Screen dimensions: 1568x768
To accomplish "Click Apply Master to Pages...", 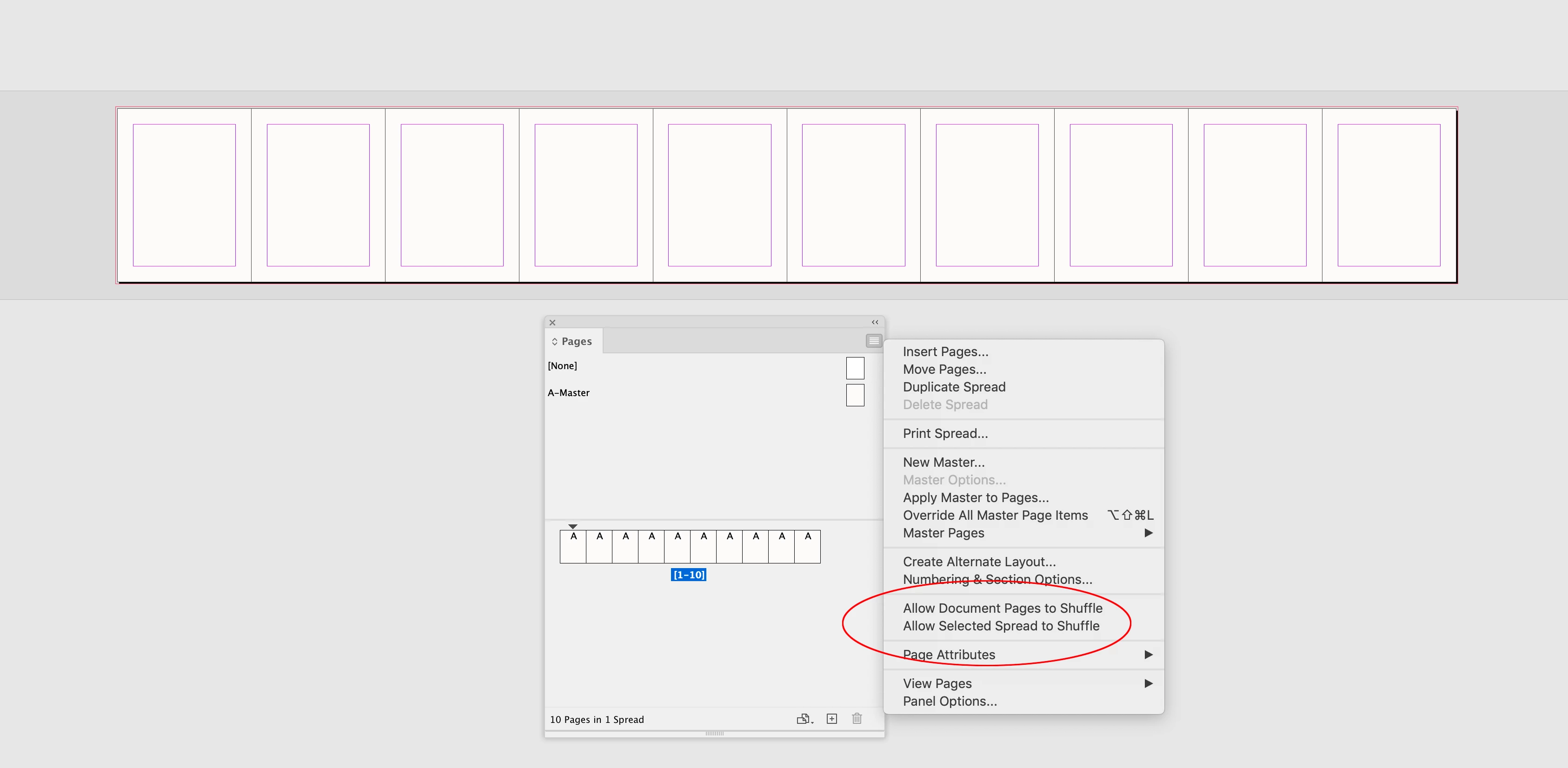I will pos(975,498).
